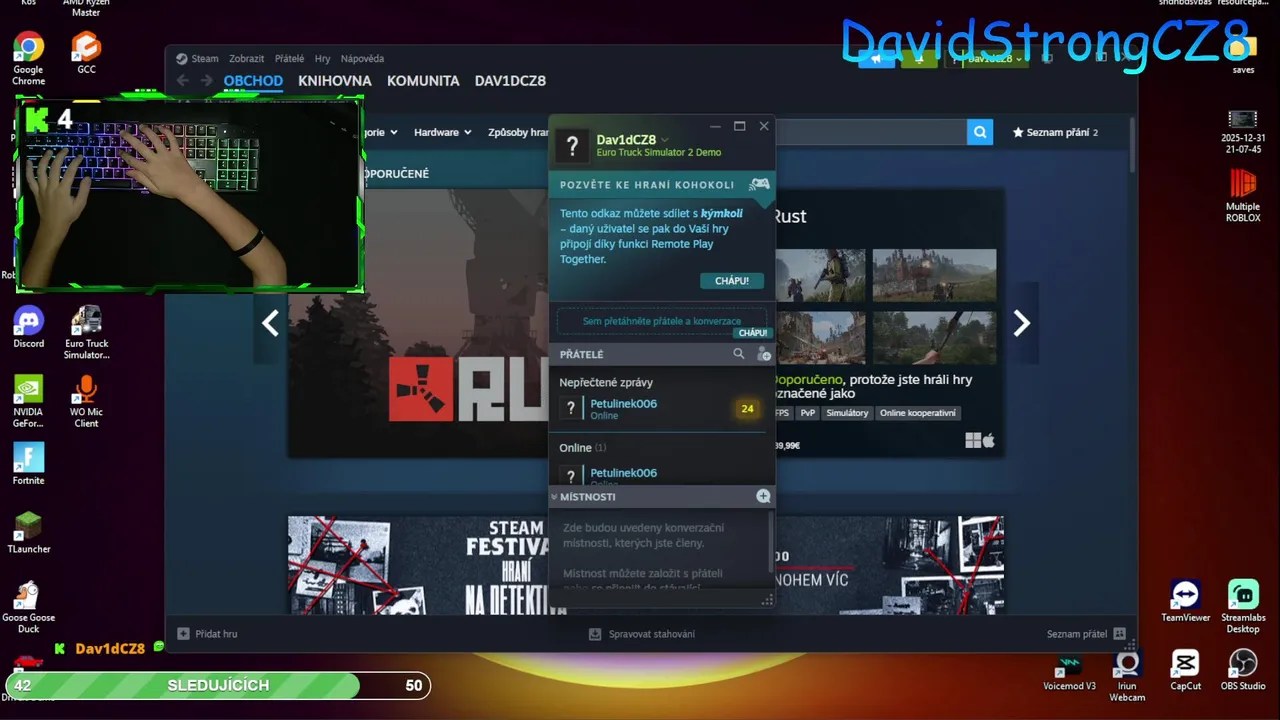Viewport: 1280px width, 720px height.
Task: Open Iriun Webcam desktop icon
Action: coord(1127,676)
